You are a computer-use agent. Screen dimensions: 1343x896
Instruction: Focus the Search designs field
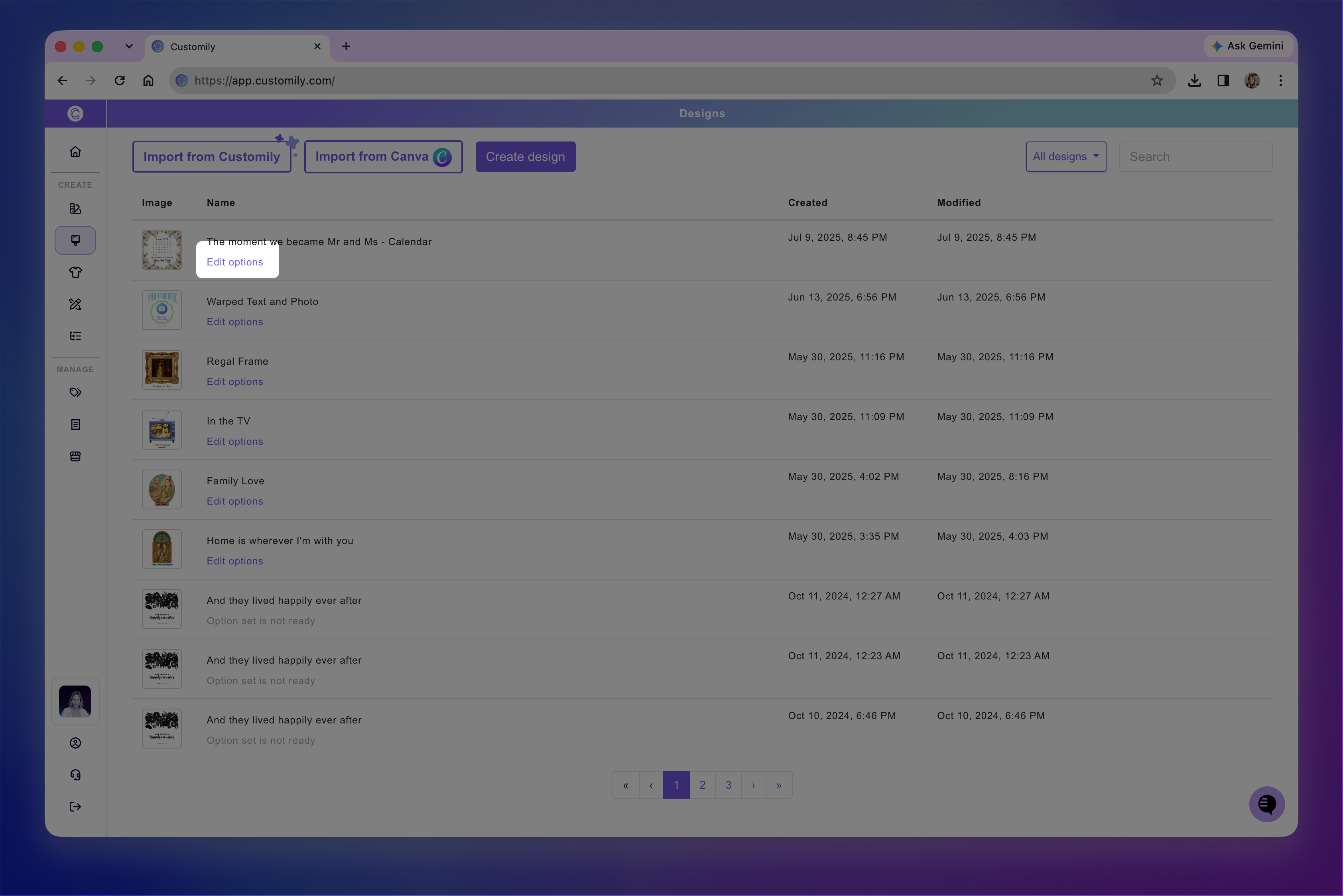click(1195, 157)
